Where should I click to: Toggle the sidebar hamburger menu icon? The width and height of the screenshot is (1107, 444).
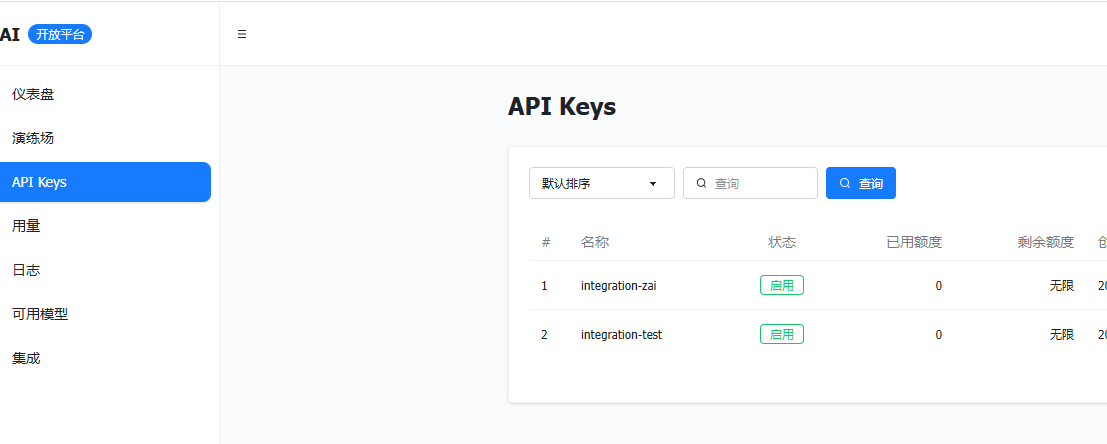point(242,34)
